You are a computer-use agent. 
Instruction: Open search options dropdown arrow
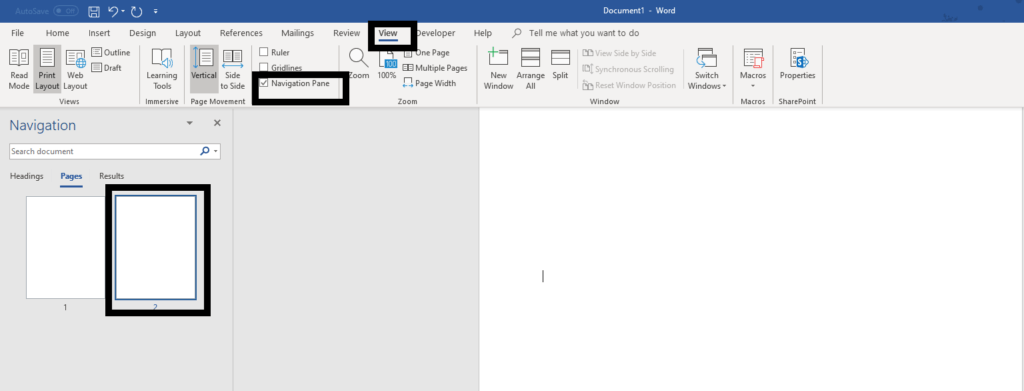pyautogui.click(x=216, y=151)
